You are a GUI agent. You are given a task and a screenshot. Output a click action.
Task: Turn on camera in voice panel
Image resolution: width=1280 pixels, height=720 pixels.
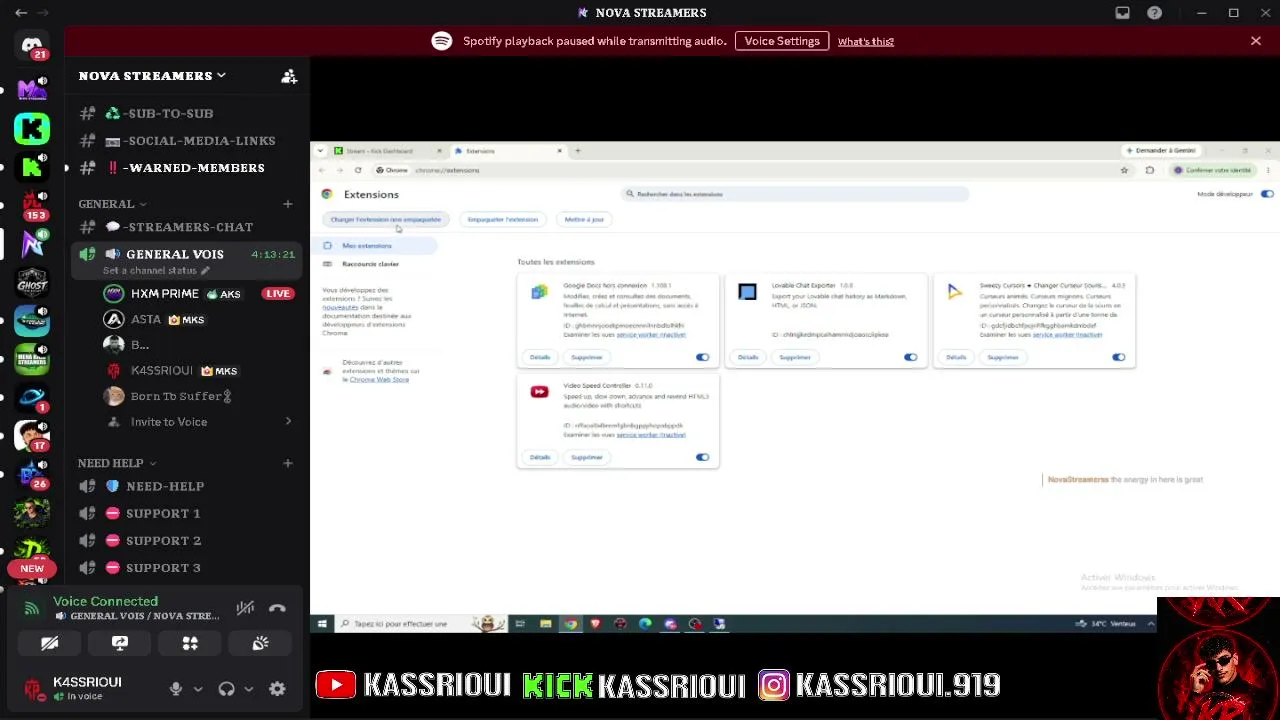coord(49,644)
